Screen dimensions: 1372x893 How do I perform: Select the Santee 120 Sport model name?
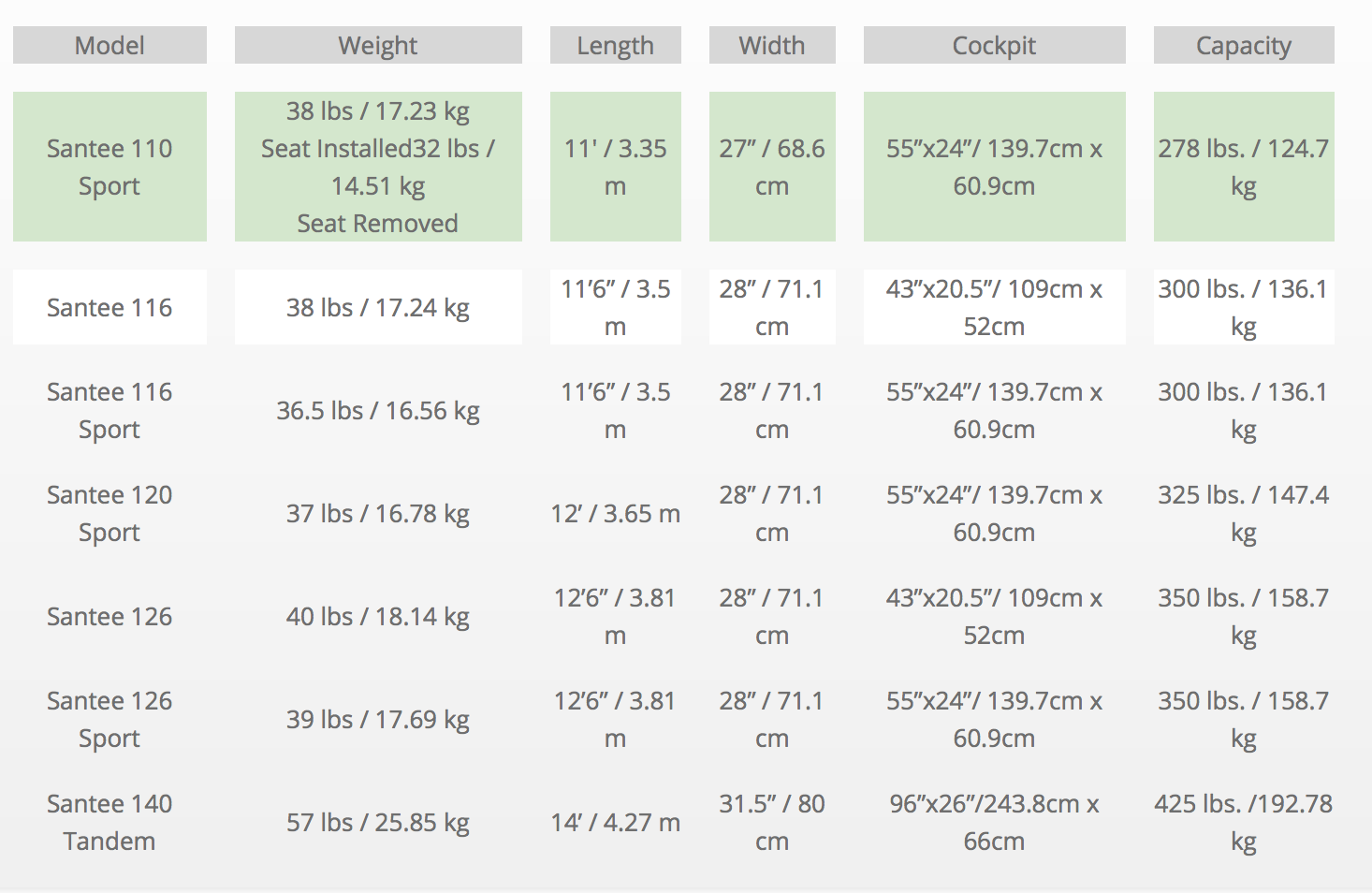pyautogui.click(x=109, y=513)
